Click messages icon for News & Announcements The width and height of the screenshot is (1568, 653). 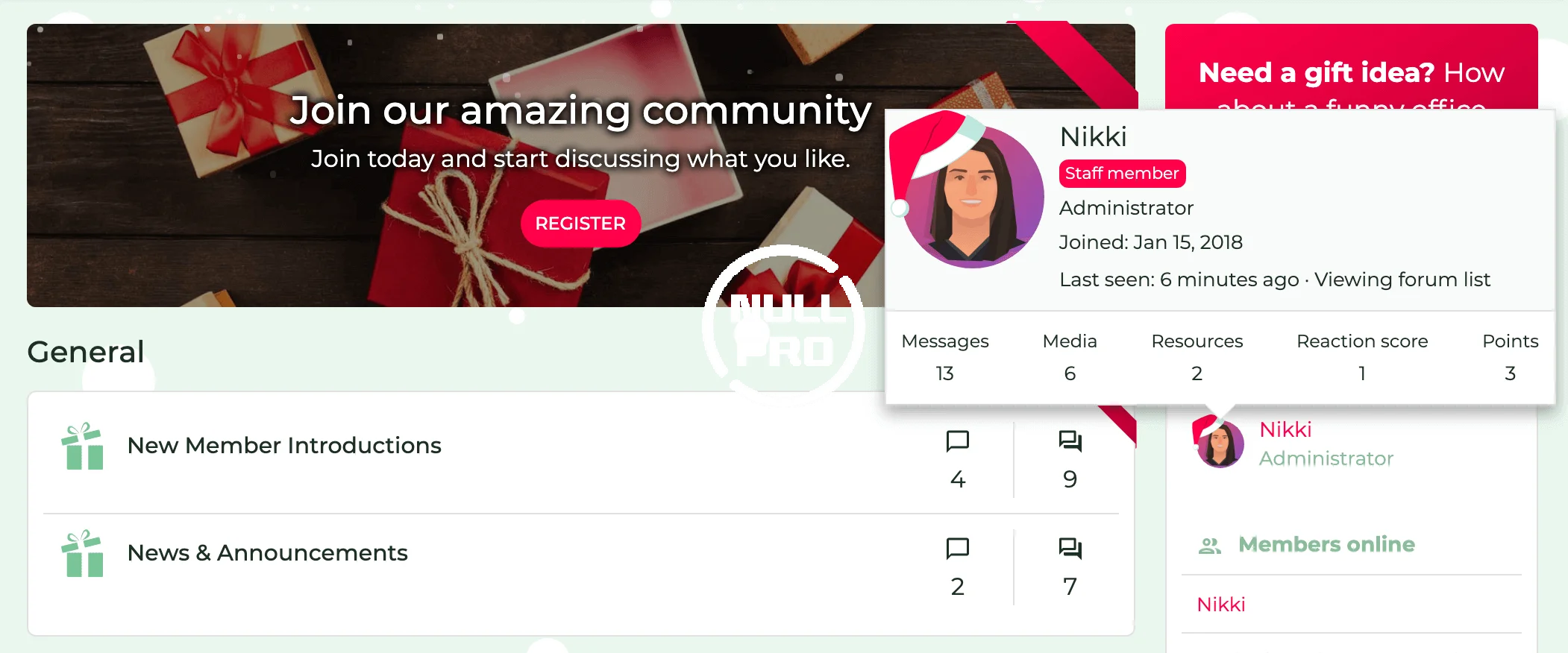coord(1070,549)
